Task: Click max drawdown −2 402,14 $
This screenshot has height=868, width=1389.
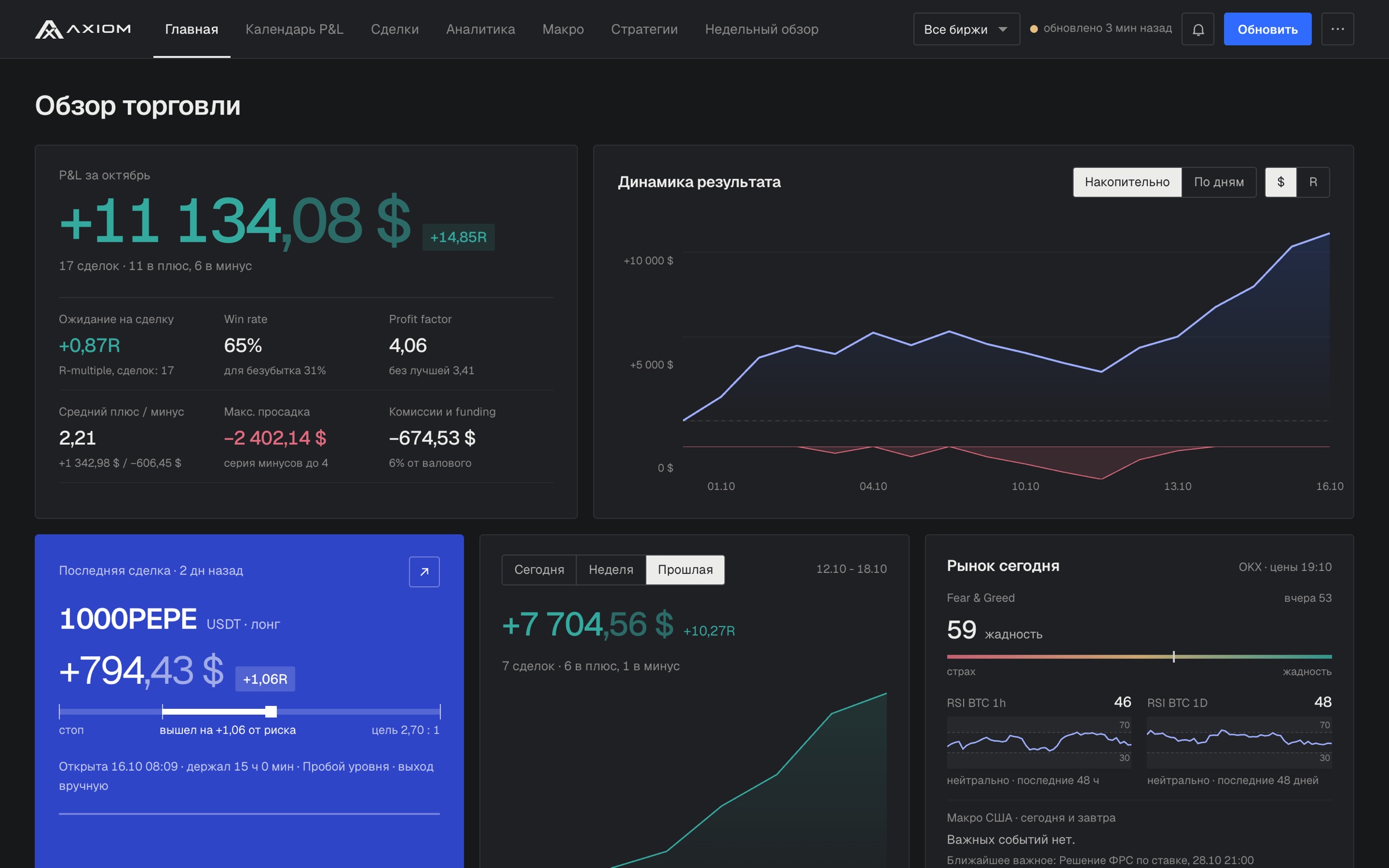Action: click(275, 438)
